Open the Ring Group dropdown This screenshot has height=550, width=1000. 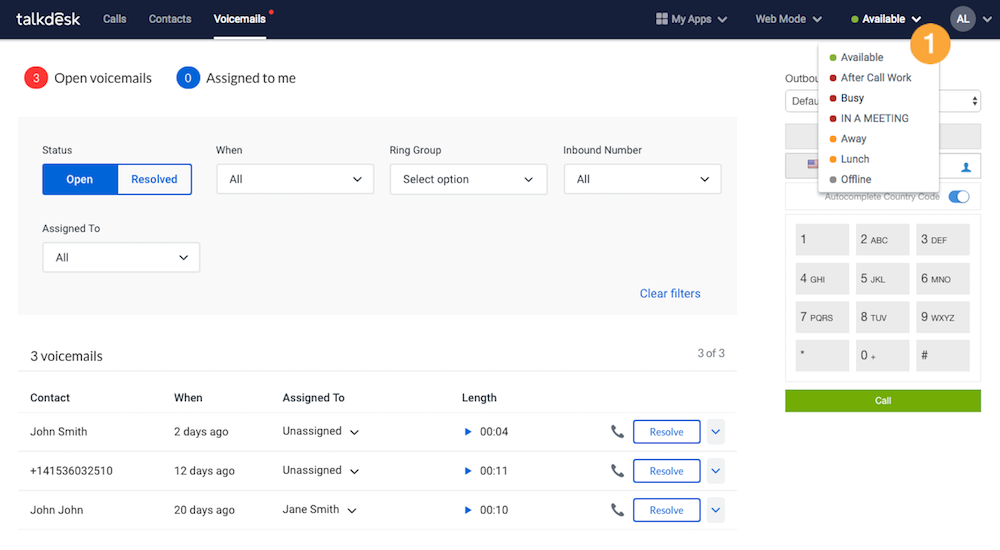[468, 179]
